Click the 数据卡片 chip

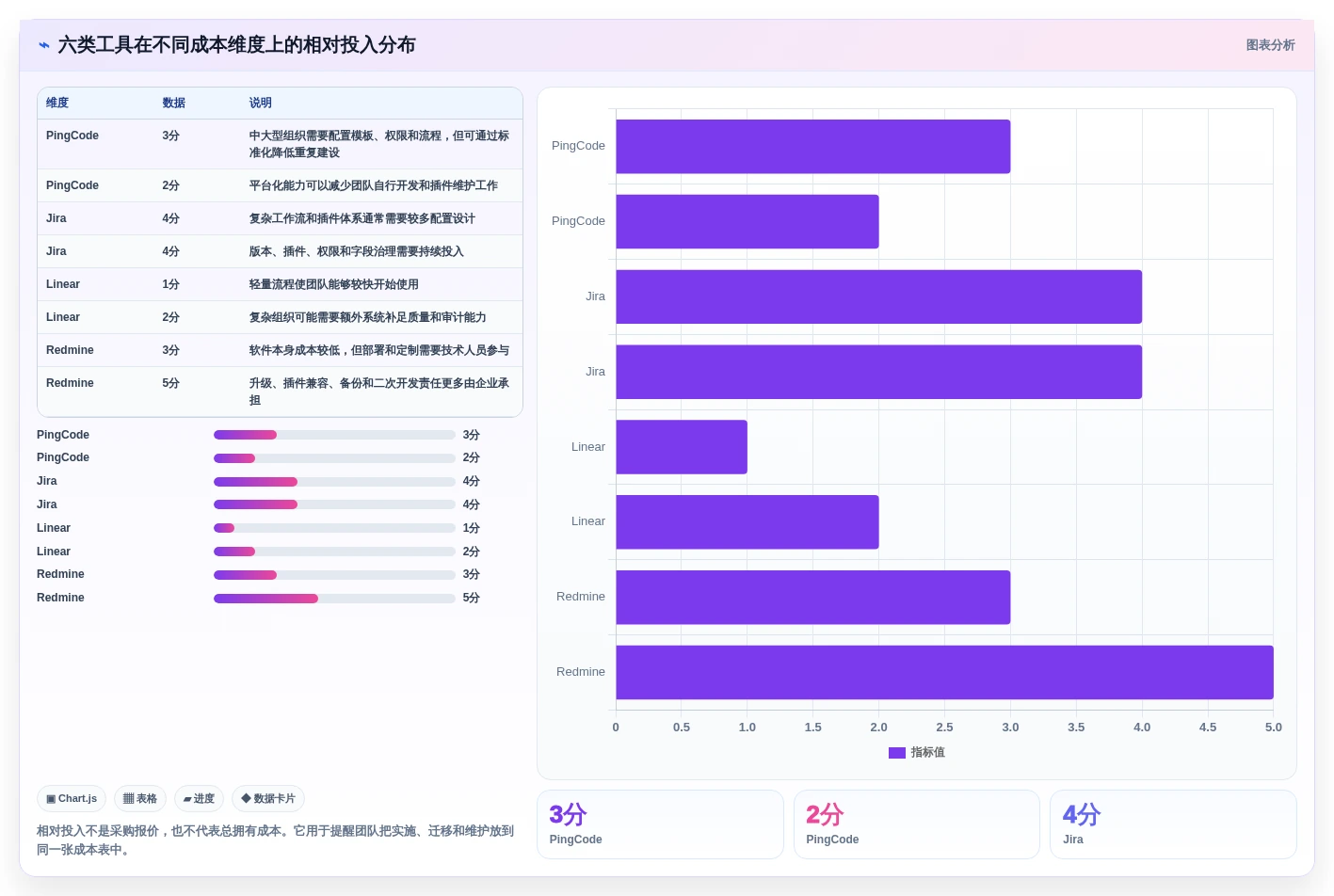pos(268,799)
